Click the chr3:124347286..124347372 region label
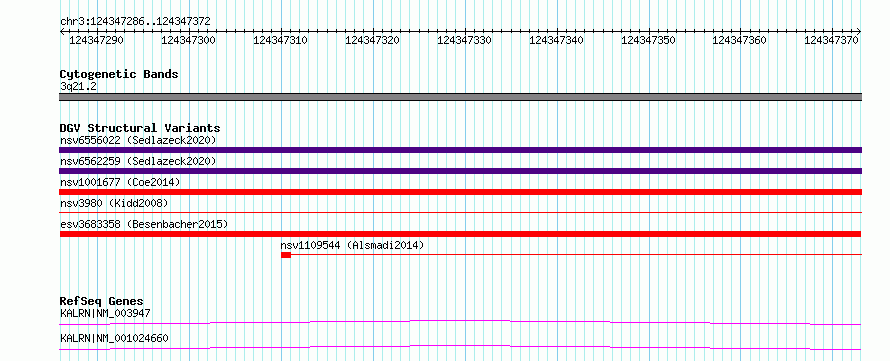890x361 pixels. [x=135, y=21]
